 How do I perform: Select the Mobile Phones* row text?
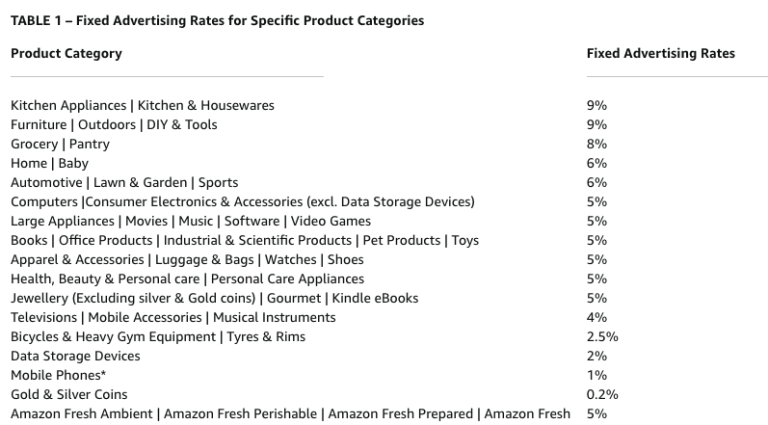click(58, 376)
